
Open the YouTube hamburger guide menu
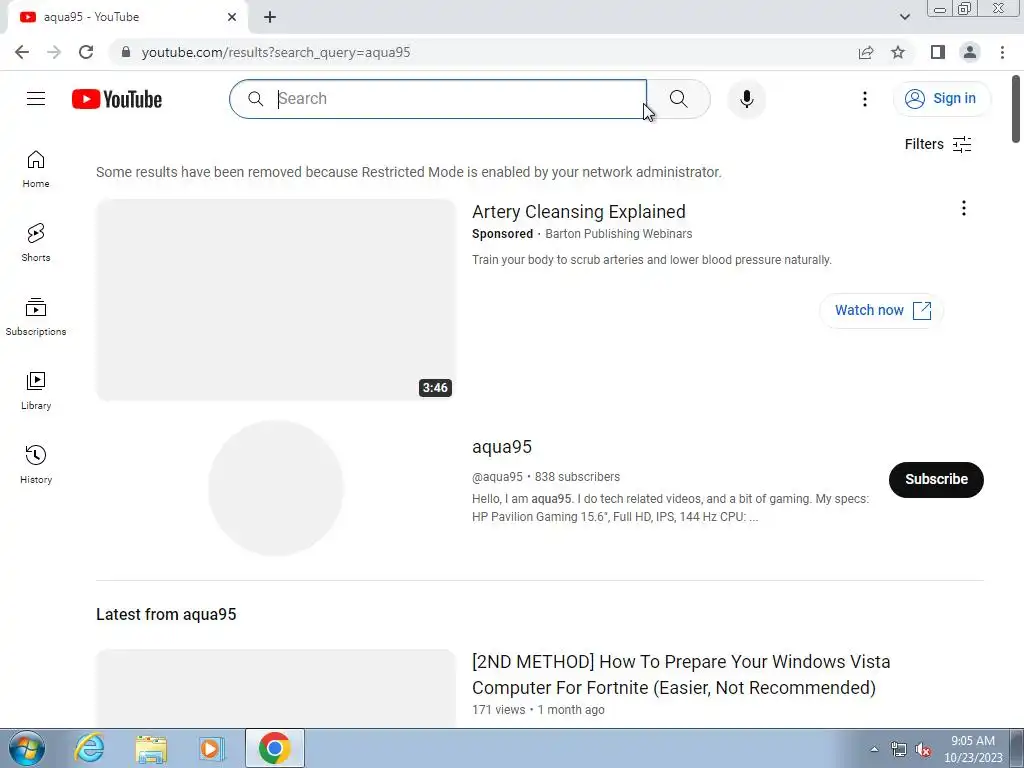click(36, 99)
